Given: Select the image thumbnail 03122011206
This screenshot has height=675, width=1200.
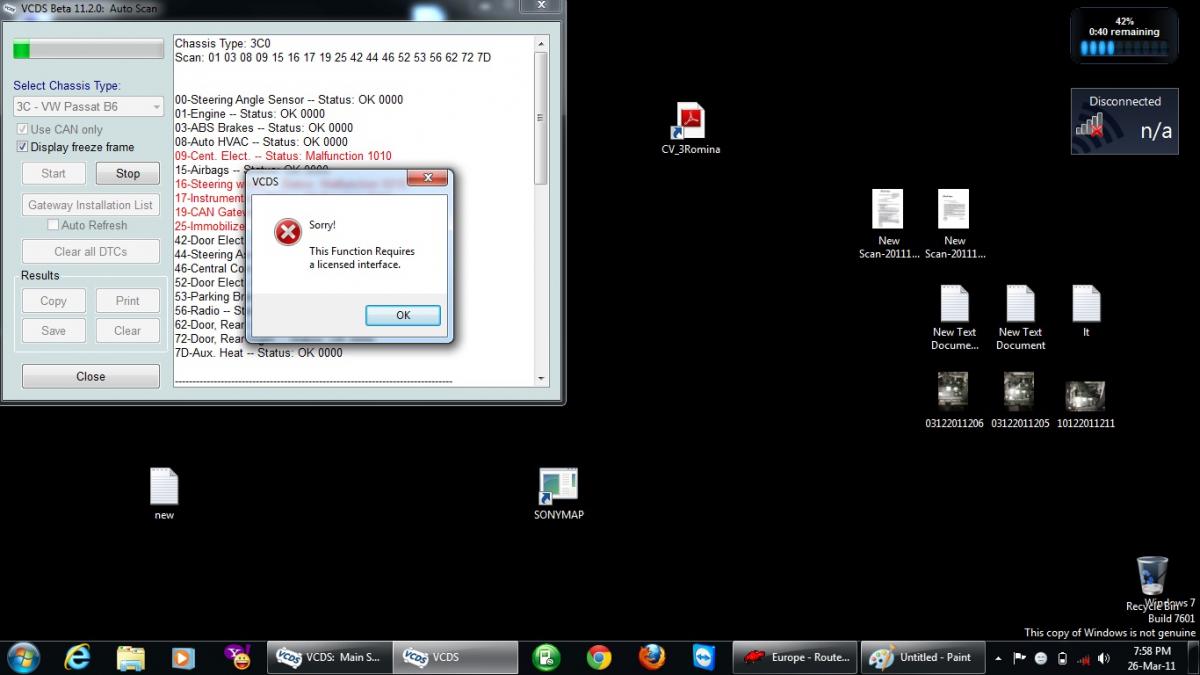Looking at the screenshot, I should [955, 400].
